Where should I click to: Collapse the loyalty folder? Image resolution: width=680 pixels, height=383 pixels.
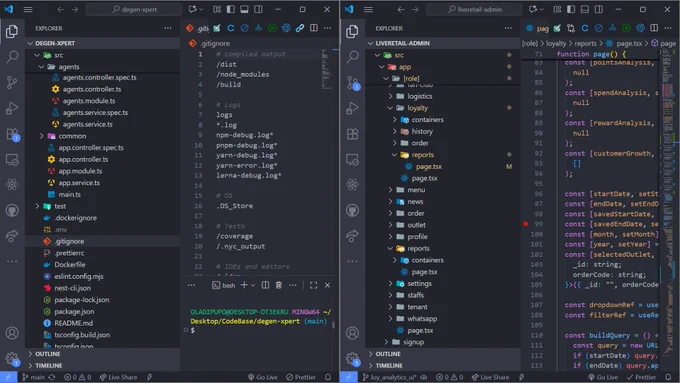(390, 108)
